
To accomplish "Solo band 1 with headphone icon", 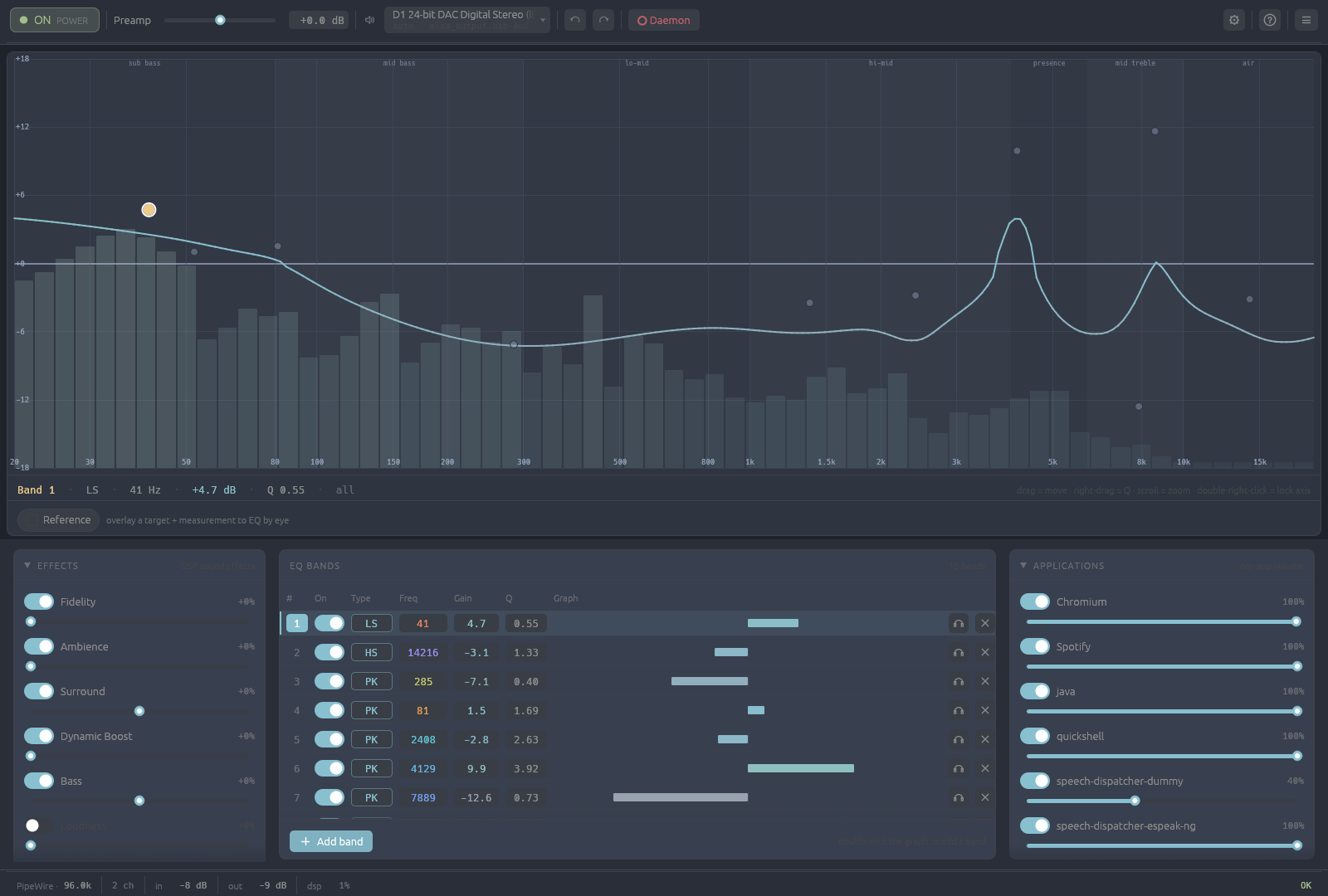I will pyautogui.click(x=959, y=623).
